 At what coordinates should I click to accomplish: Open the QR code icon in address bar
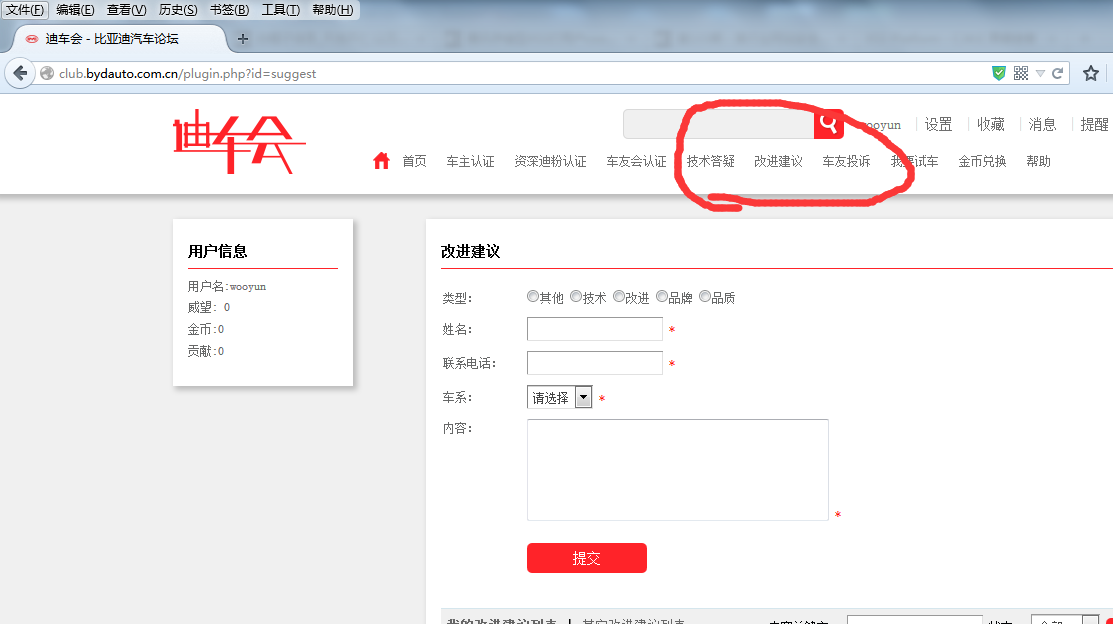(x=1021, y=73)
